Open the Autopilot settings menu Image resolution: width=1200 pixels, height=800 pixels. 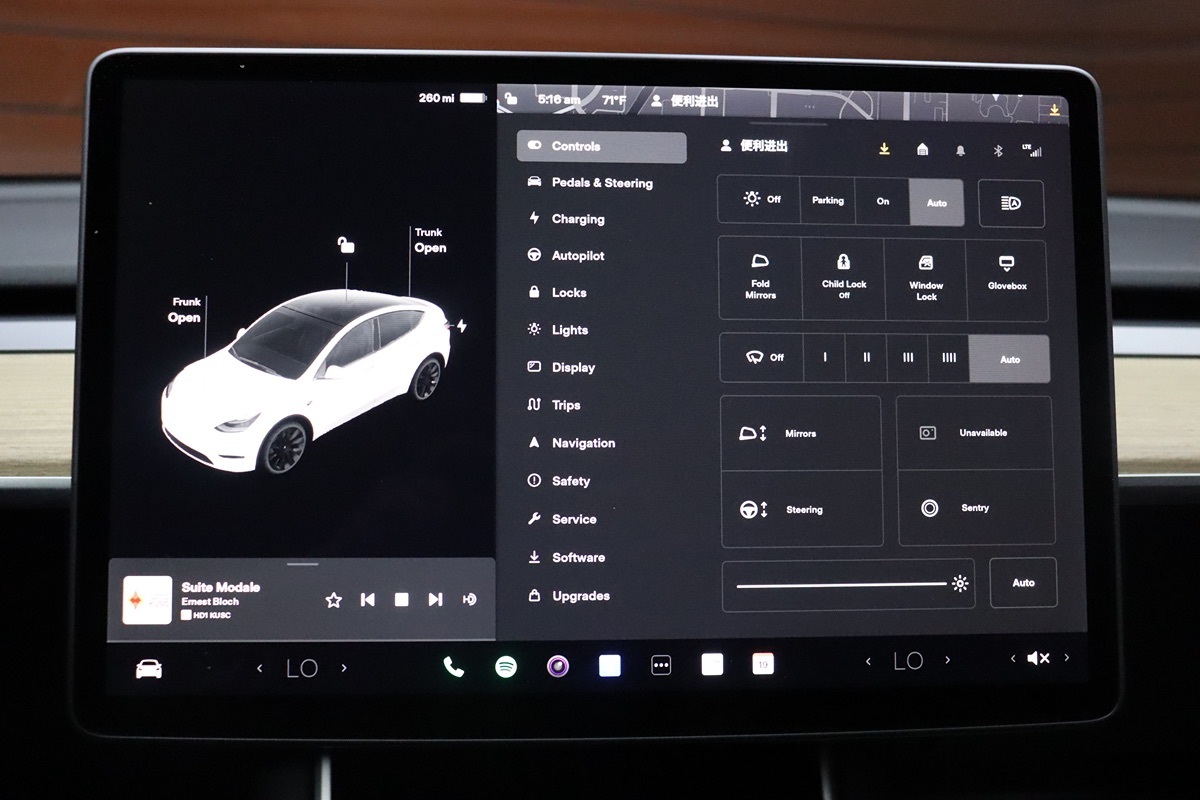tap(577, 256)
